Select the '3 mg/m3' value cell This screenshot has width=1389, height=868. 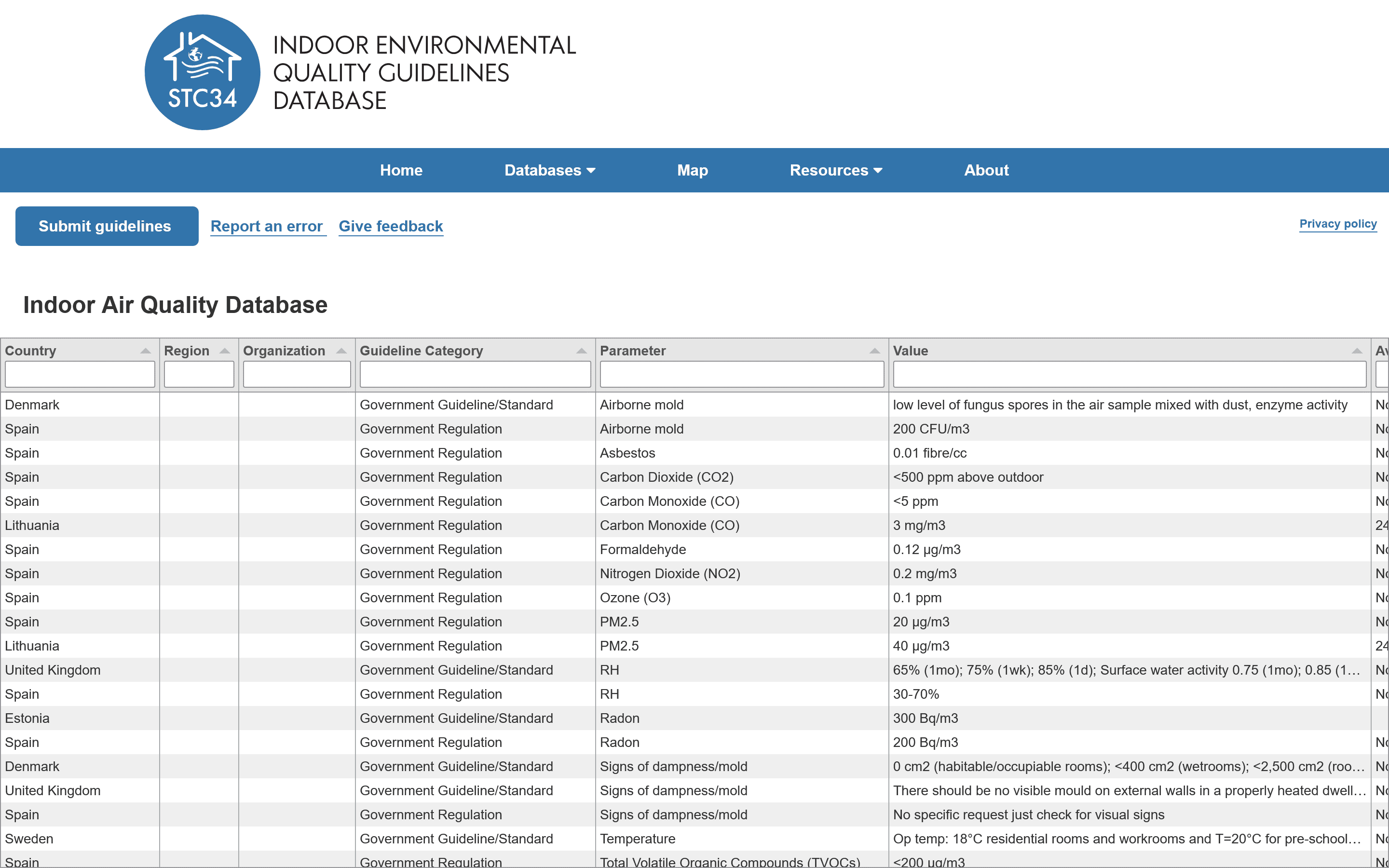click(x=1130, y=525)
